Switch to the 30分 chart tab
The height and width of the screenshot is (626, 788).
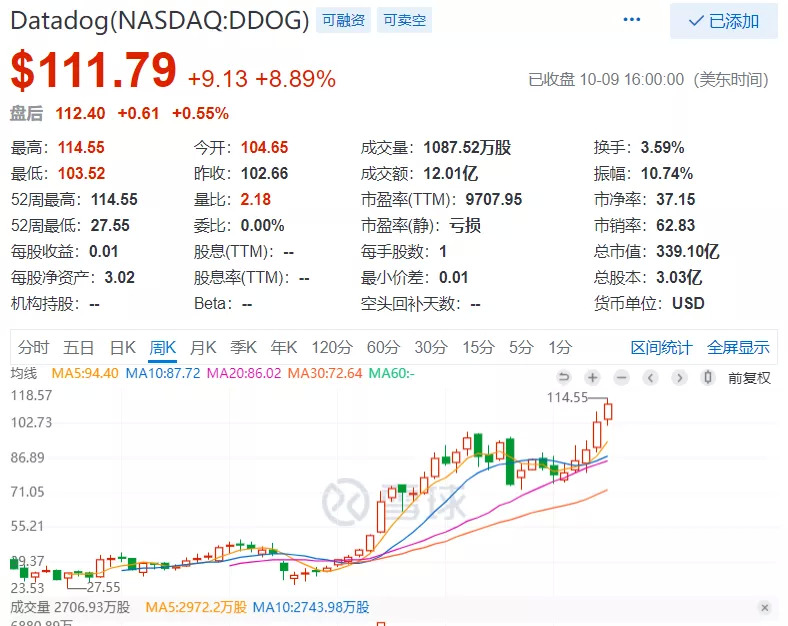click(x=431, y=347)
